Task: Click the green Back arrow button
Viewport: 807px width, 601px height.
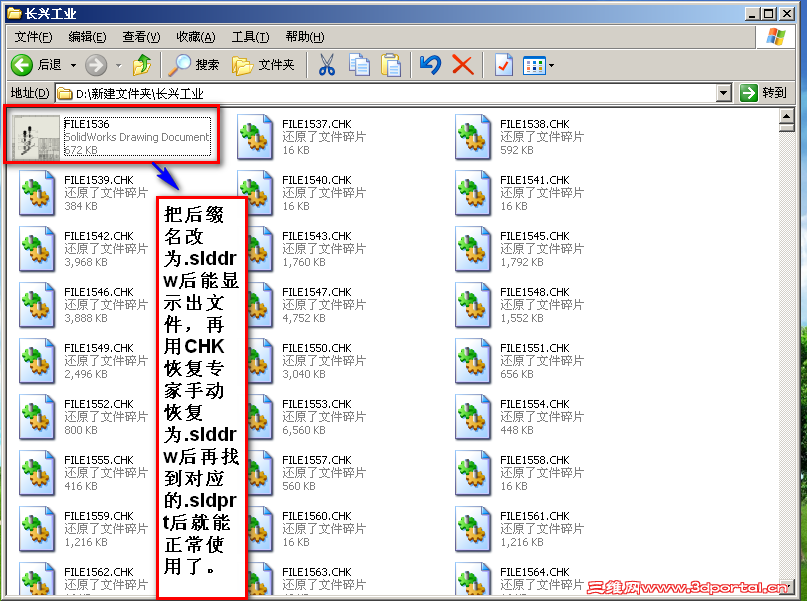Action: pos(22,65)
